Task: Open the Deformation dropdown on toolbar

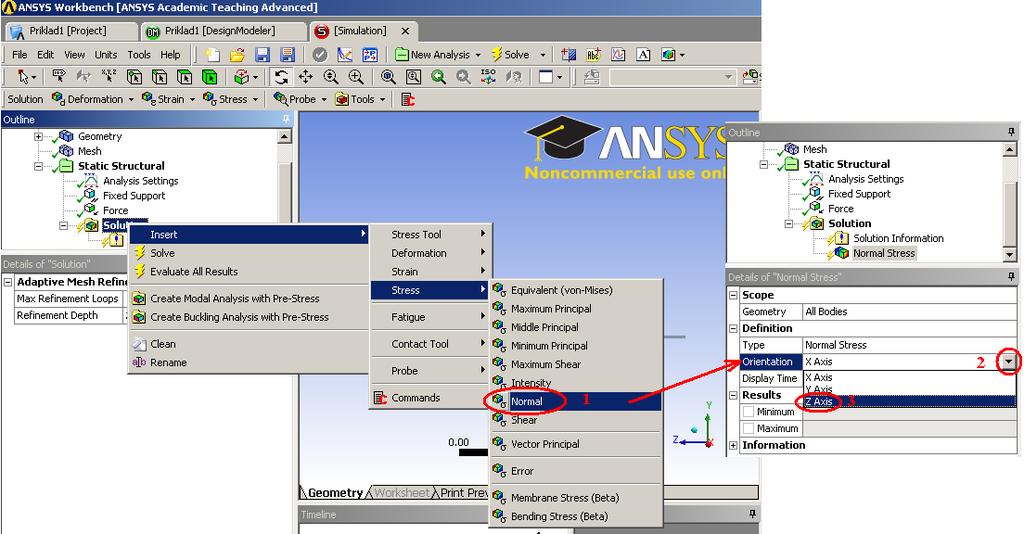Action: pos(131,99)
